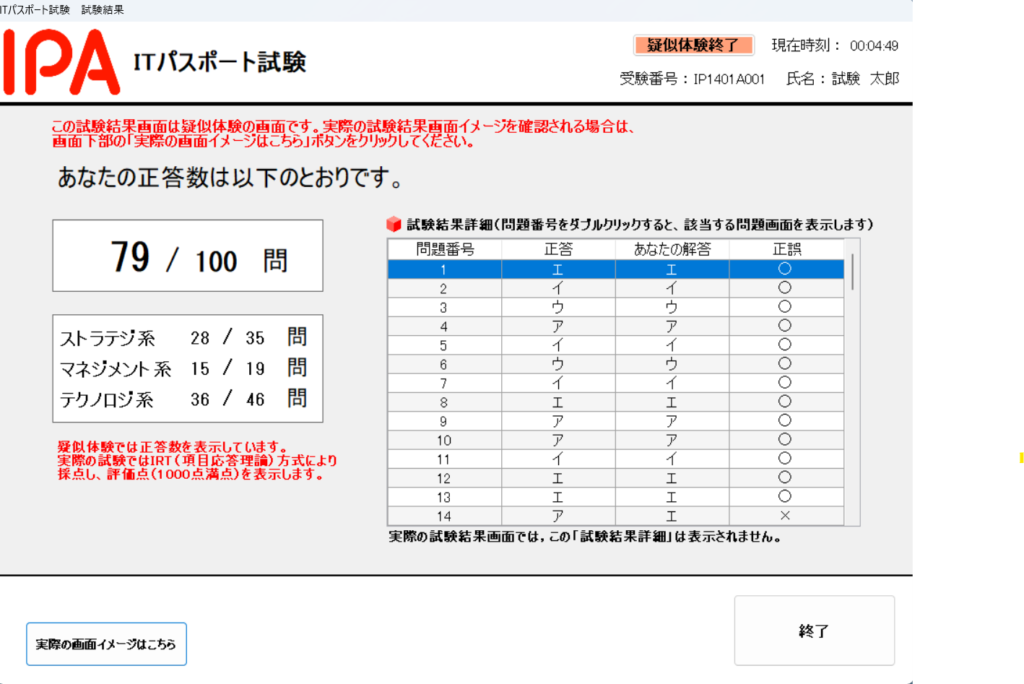Screen dimensions: 1024x684
Task: Click the 正誤 column header
Action: coord(786,249)
